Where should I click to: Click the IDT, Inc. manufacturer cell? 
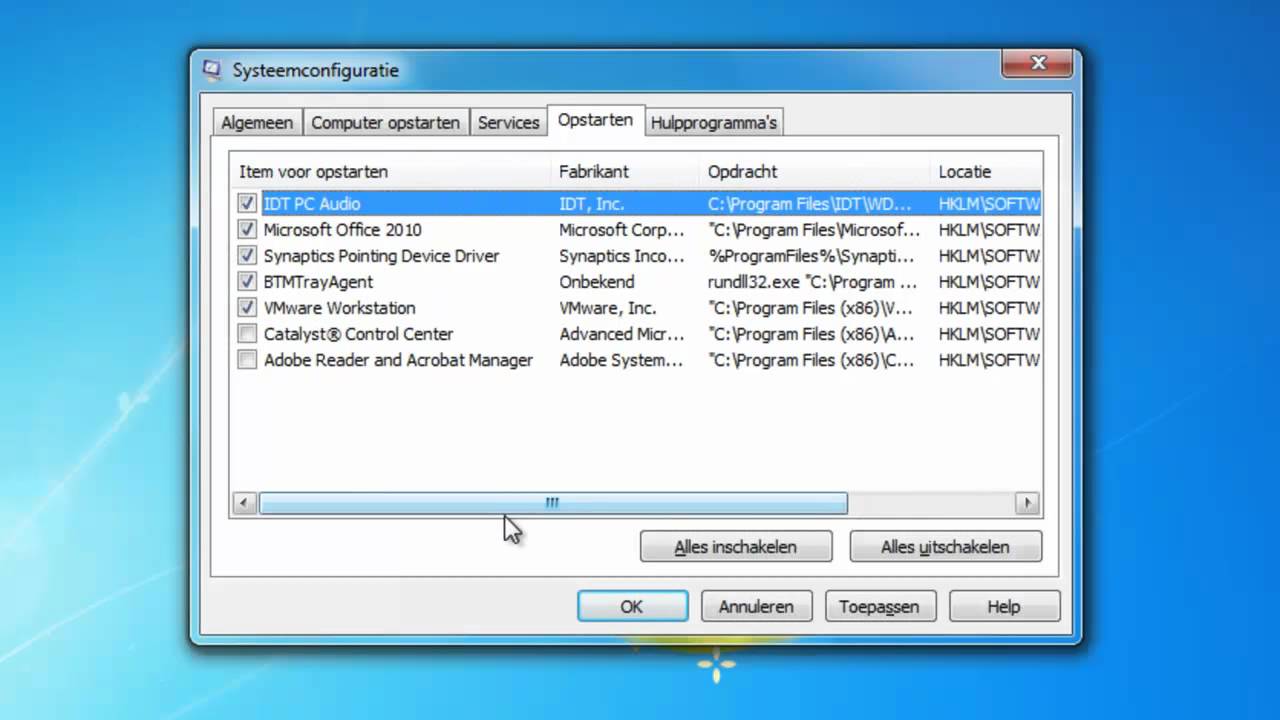click(x=592, y=204)
